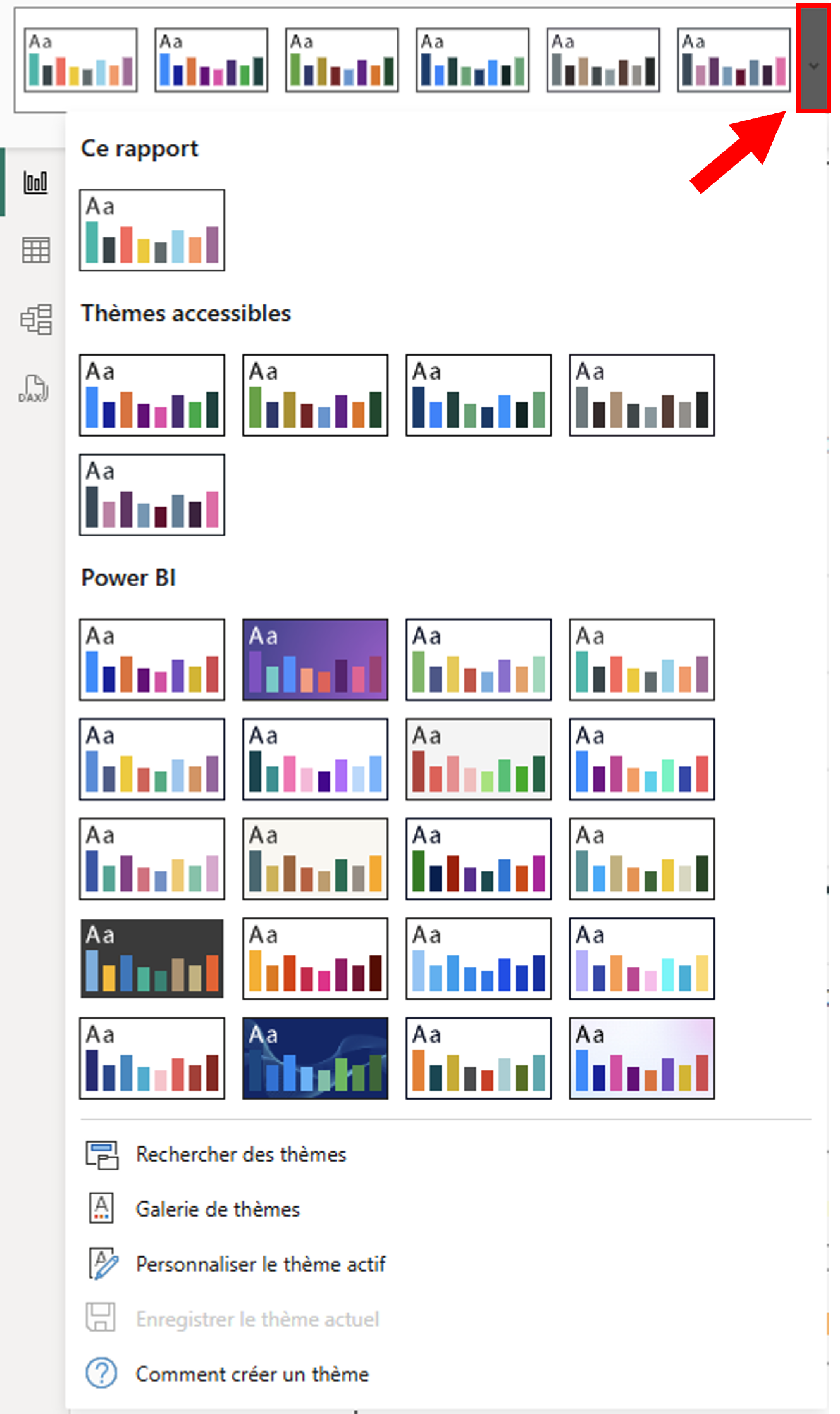Apply the purple gradient Power BI theme
840x1414 pixels.
coord(315,659)
